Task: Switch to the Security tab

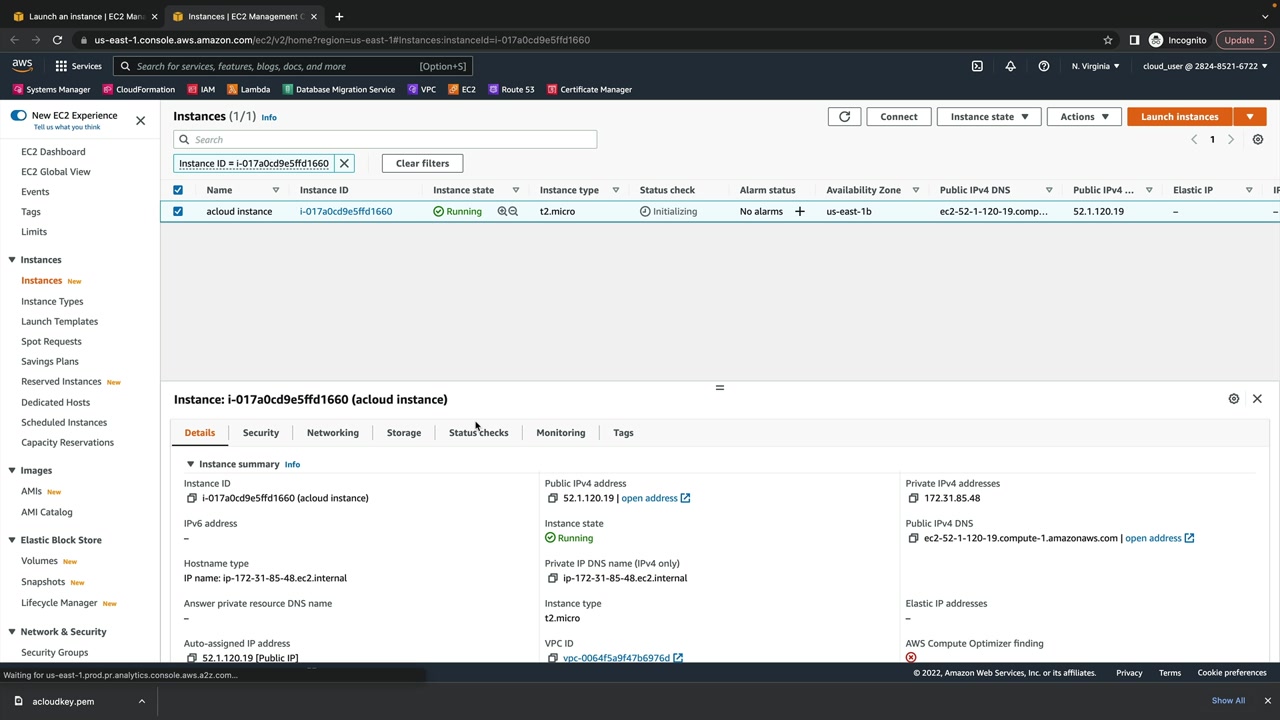Action: (x=261, y=433)
